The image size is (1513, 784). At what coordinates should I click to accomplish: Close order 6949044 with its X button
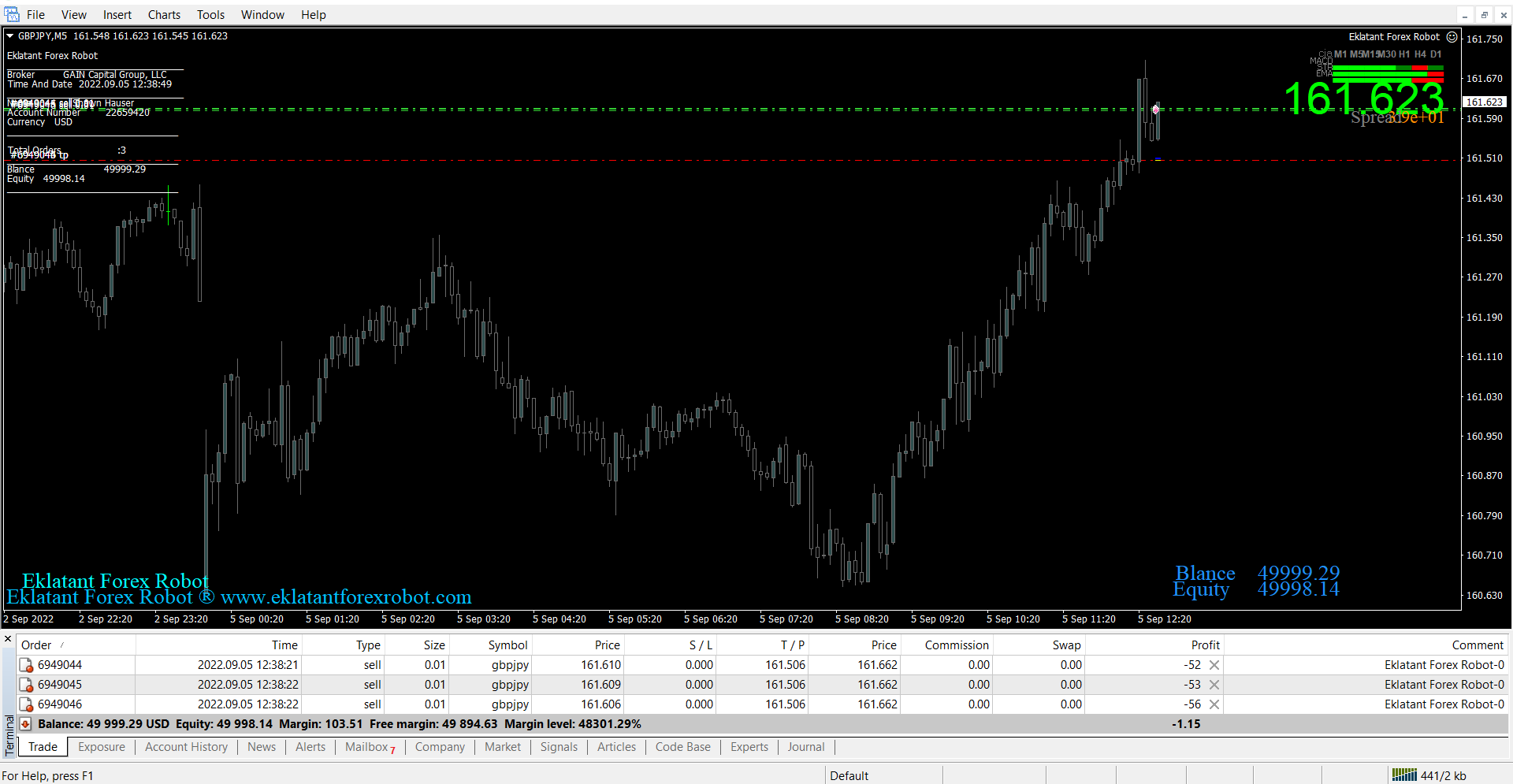[x=1214, y=665]
